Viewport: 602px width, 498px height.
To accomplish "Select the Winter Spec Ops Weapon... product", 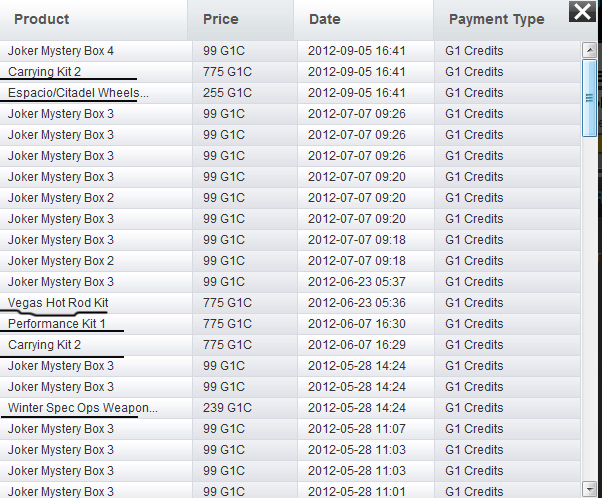I will [83, 408].
